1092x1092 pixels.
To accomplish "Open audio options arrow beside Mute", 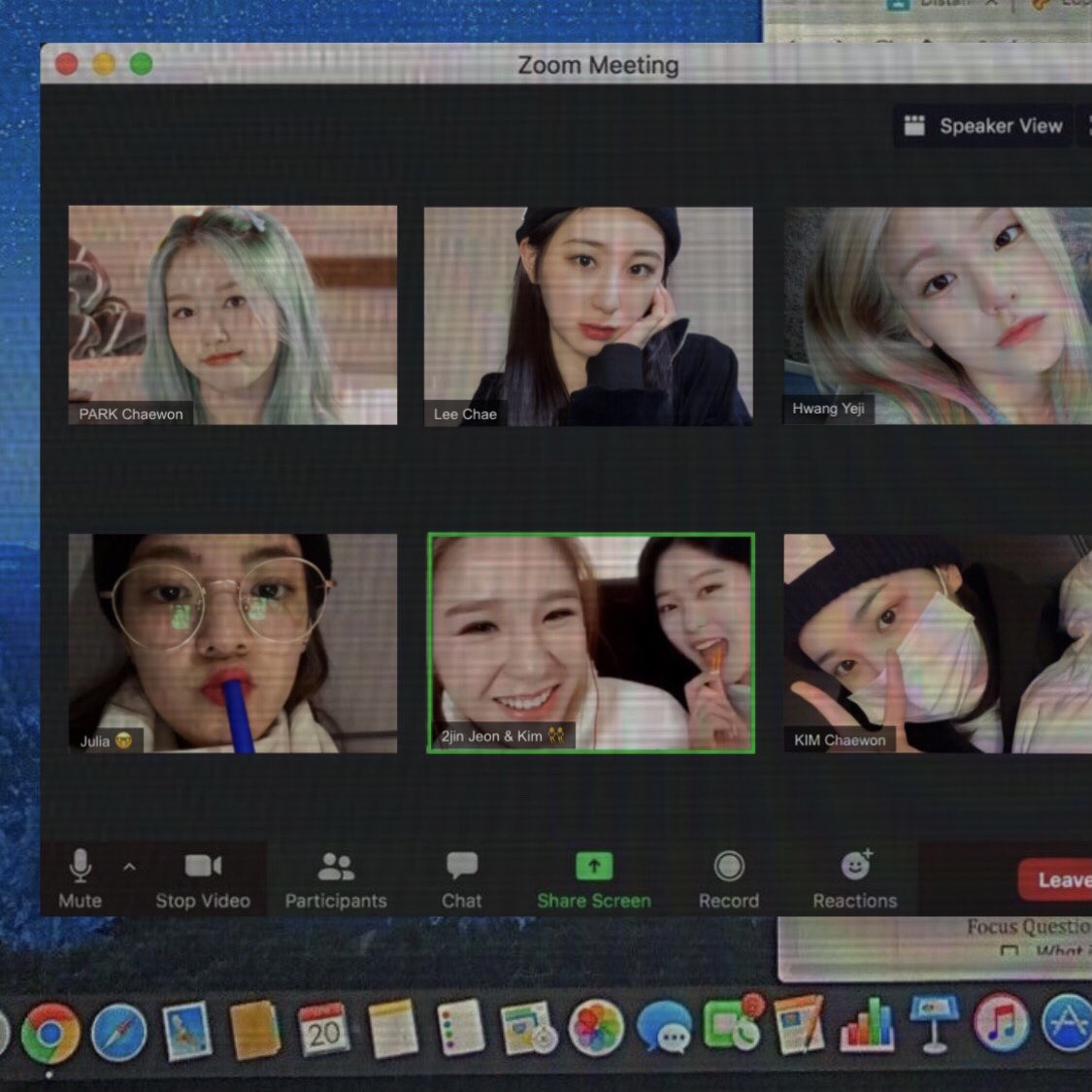I will (x=129, y=867).
